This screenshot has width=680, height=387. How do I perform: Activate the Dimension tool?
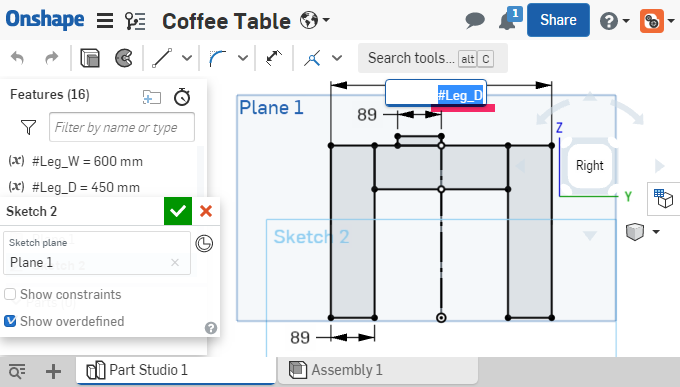pyautogui.click(x=274, y=58)
